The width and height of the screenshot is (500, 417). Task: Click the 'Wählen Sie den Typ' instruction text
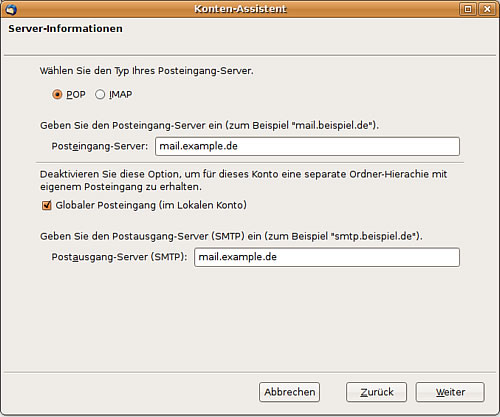(147, 71)
